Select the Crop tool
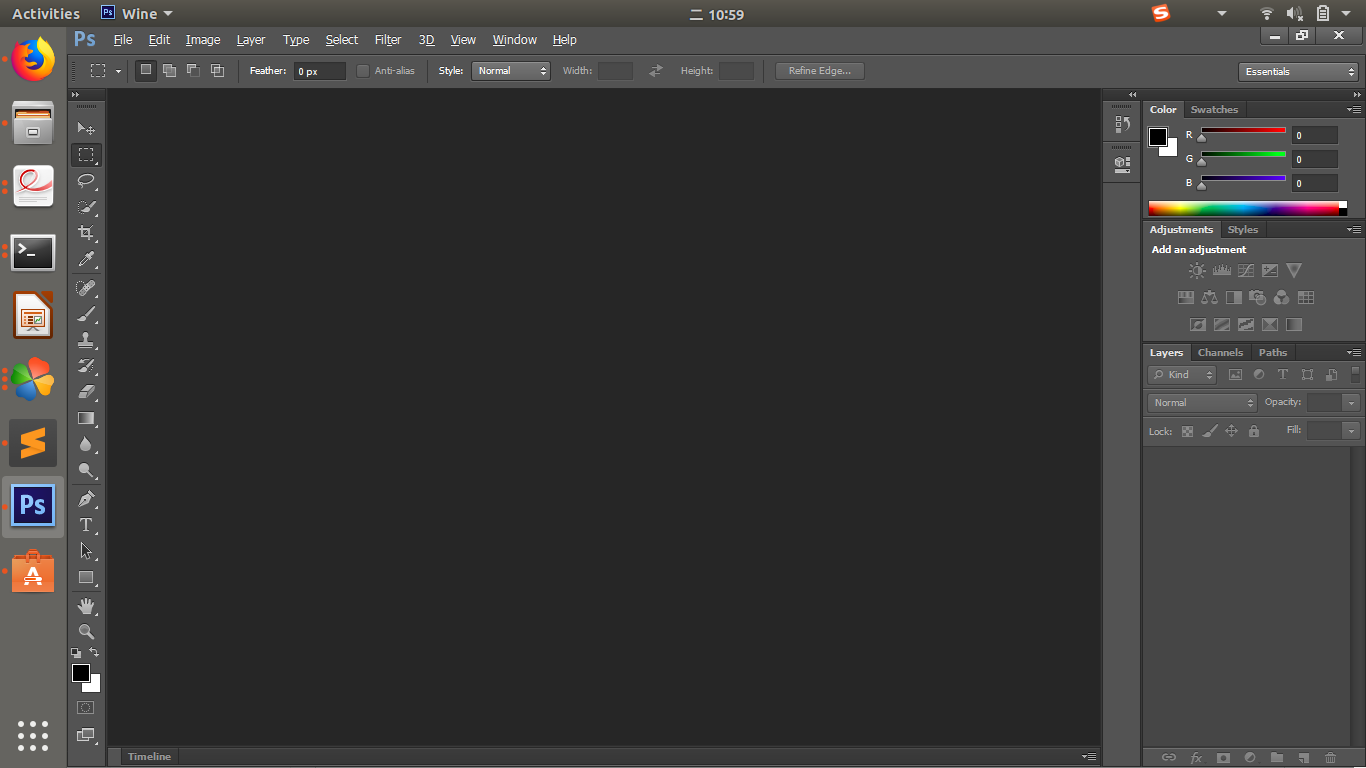 [86, 234]
